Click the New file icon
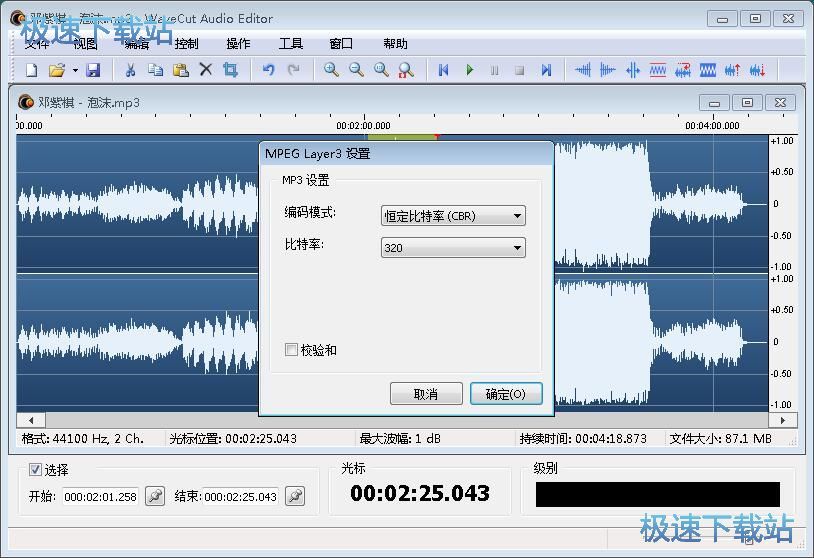Image resolution: width=814 pixels, height=558 pixels. tap(32, 70)
